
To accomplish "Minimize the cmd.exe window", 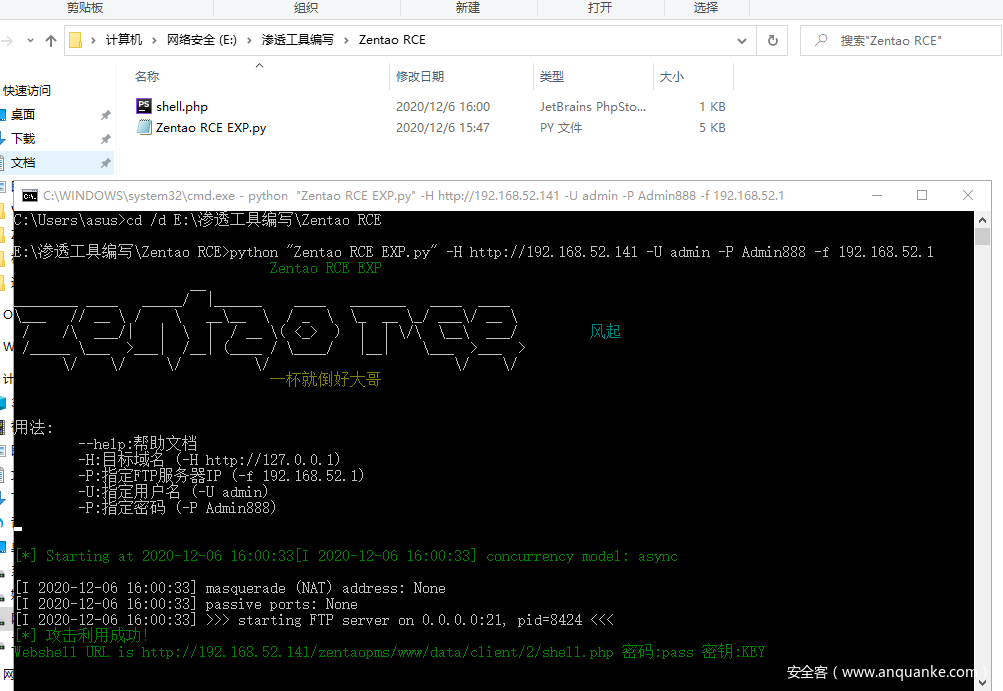I will pos(877,195).
